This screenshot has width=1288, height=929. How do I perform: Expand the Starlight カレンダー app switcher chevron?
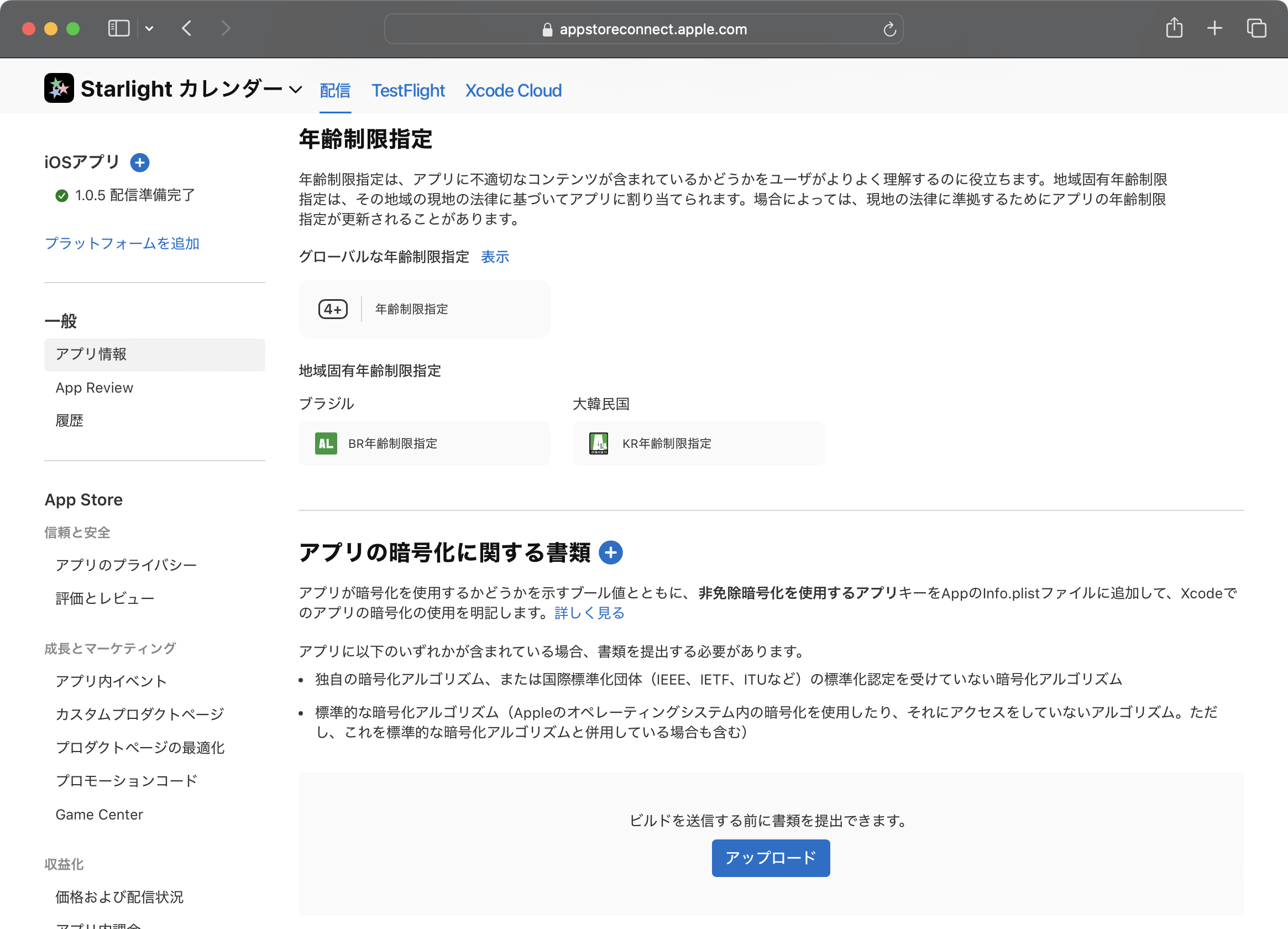tap(295, 90)
